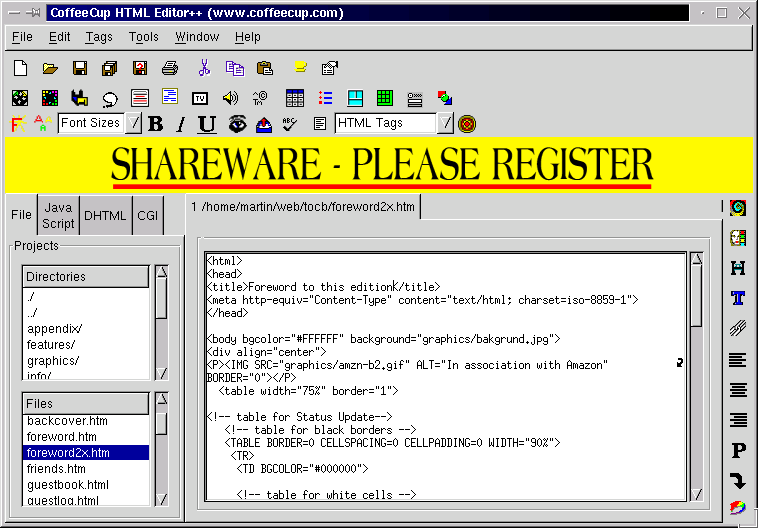The width and height of the screenshot is (758, 528).
Task: Open a file with the folder icon
Action: (50, 68)
